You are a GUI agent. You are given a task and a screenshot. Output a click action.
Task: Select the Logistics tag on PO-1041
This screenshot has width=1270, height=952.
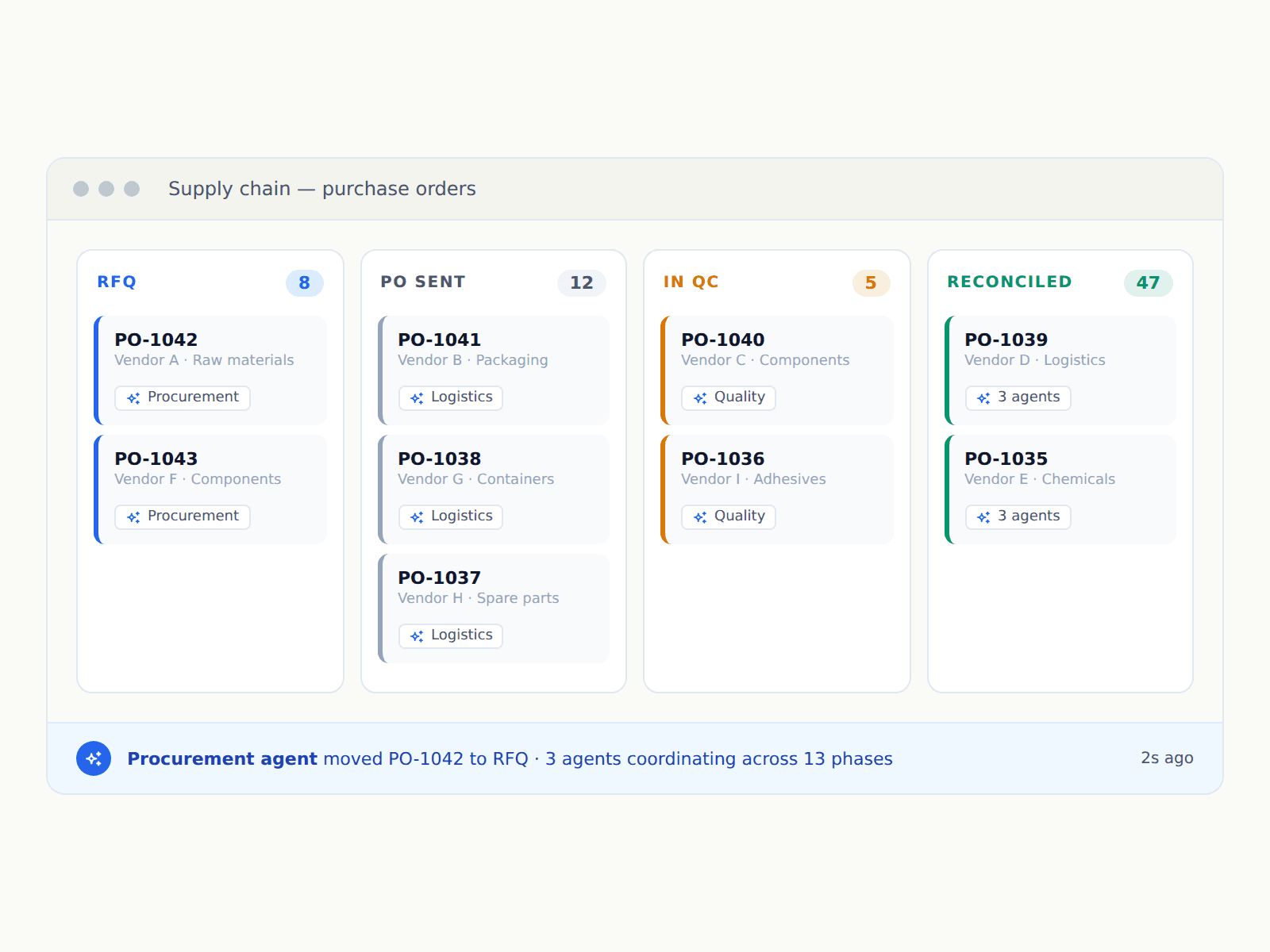(451, 397)
